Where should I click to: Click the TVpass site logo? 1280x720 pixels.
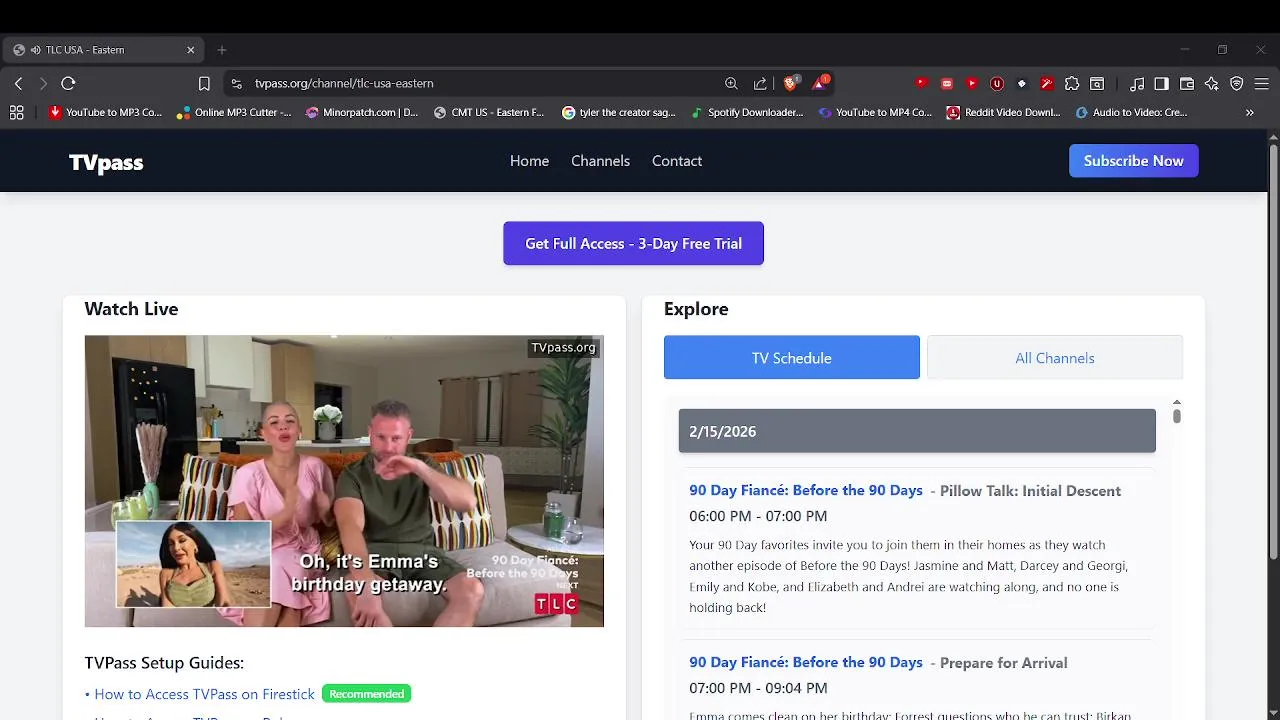pos(106,163)
